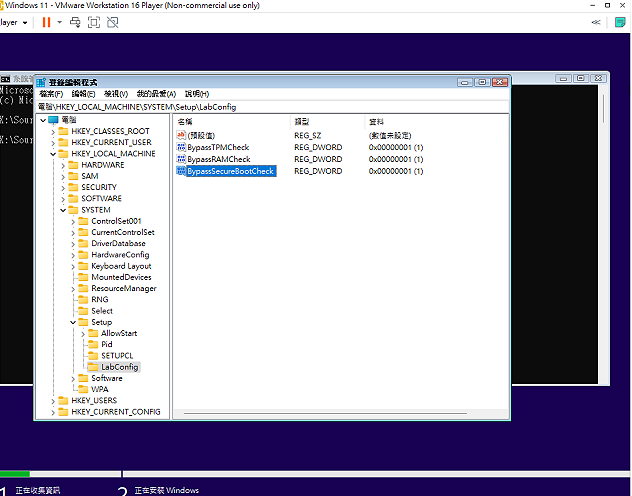The height and width of the screenshot is (496, 632).
Task: Pause the virtual machine
Action: (x=46, y=22)
